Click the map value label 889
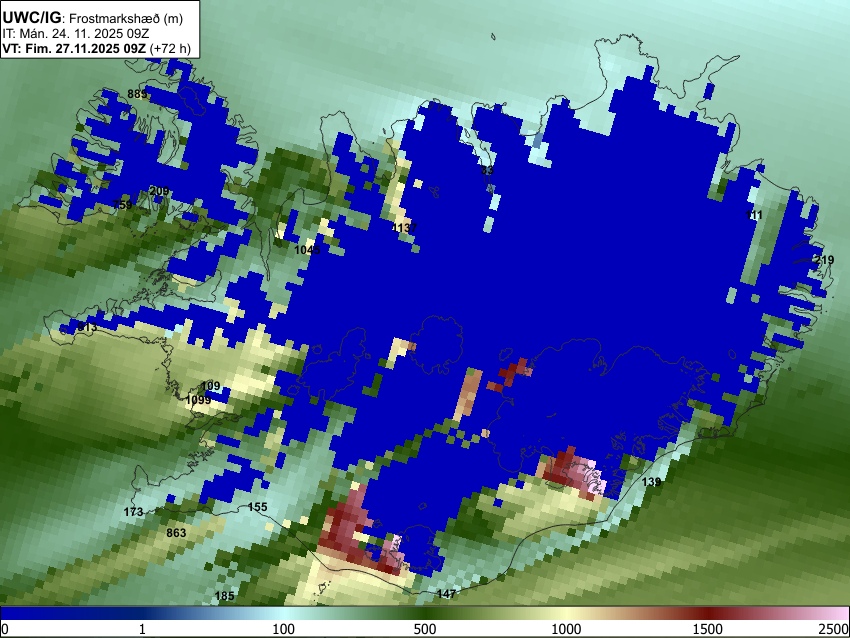Viewport: 850px width, 638px height. (137, 94)
